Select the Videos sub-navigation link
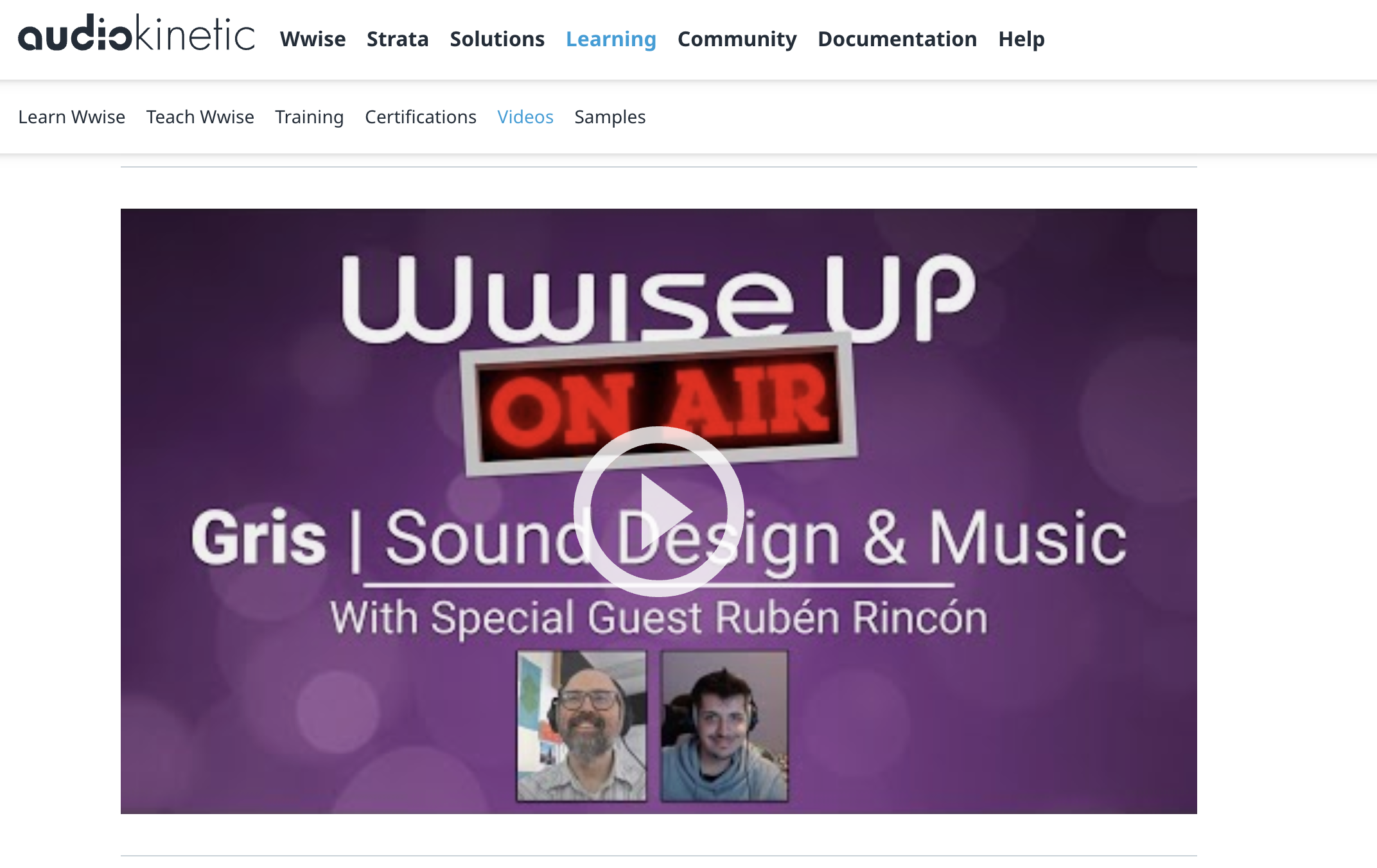The image size is (1377, 868). click(525, 117)
